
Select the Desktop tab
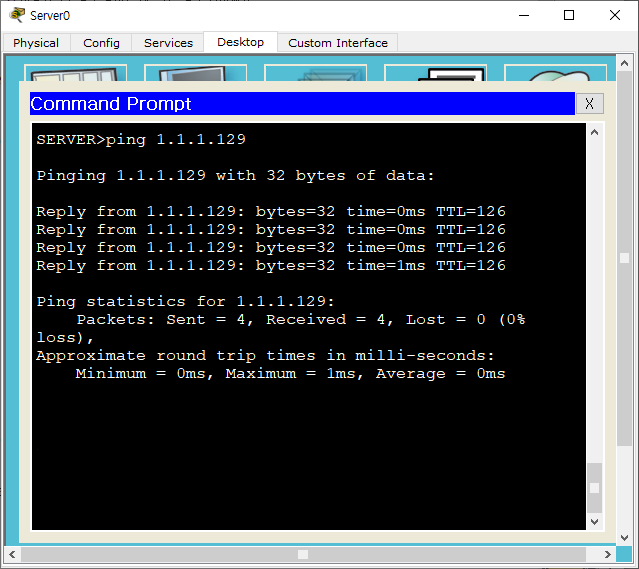coord(240,42)
